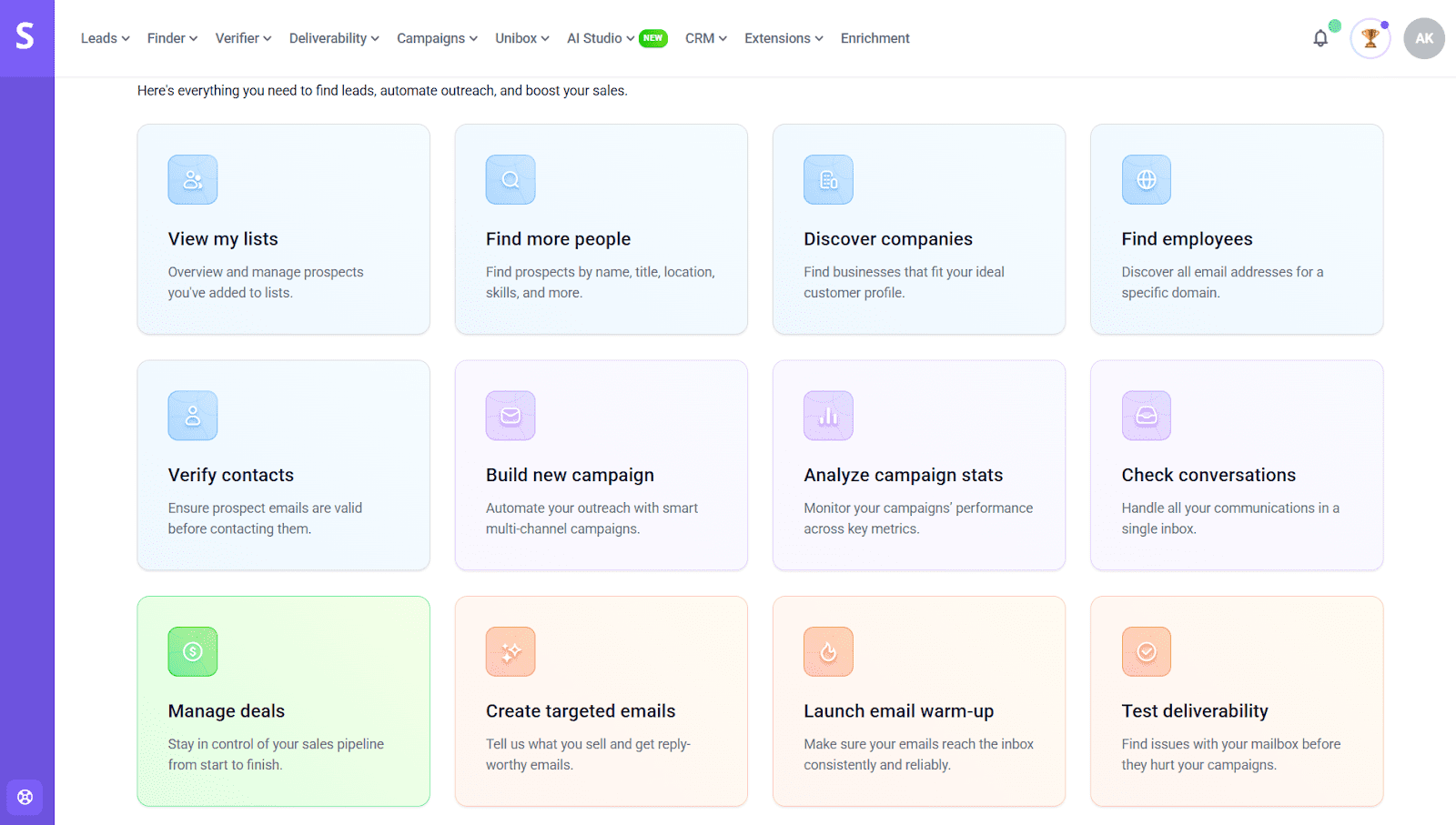The width and height of the screenshot is (1456, 825).
Task: Click the Analyze campaign stats chart icon
Action: click(x=828, y=416)
